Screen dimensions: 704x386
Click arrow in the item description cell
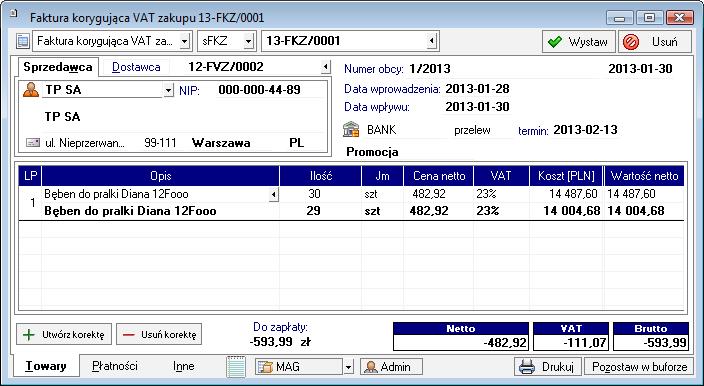coord(273,194)
